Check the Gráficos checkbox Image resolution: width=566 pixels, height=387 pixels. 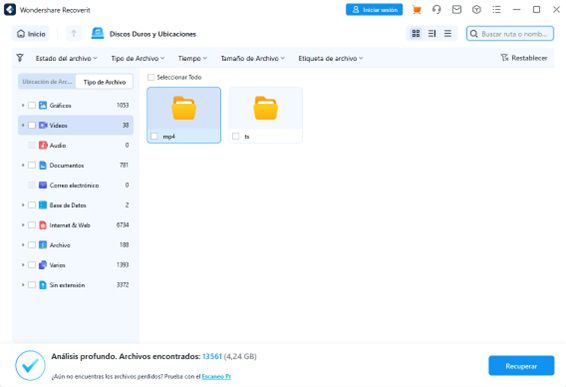(x=32, y=105)
